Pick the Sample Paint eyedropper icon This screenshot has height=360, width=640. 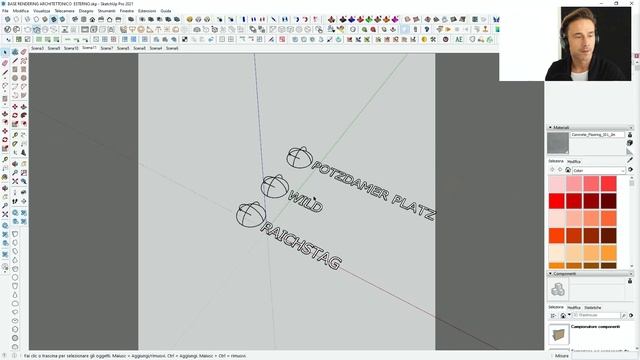pyautogui.click(x=630, y=160)
